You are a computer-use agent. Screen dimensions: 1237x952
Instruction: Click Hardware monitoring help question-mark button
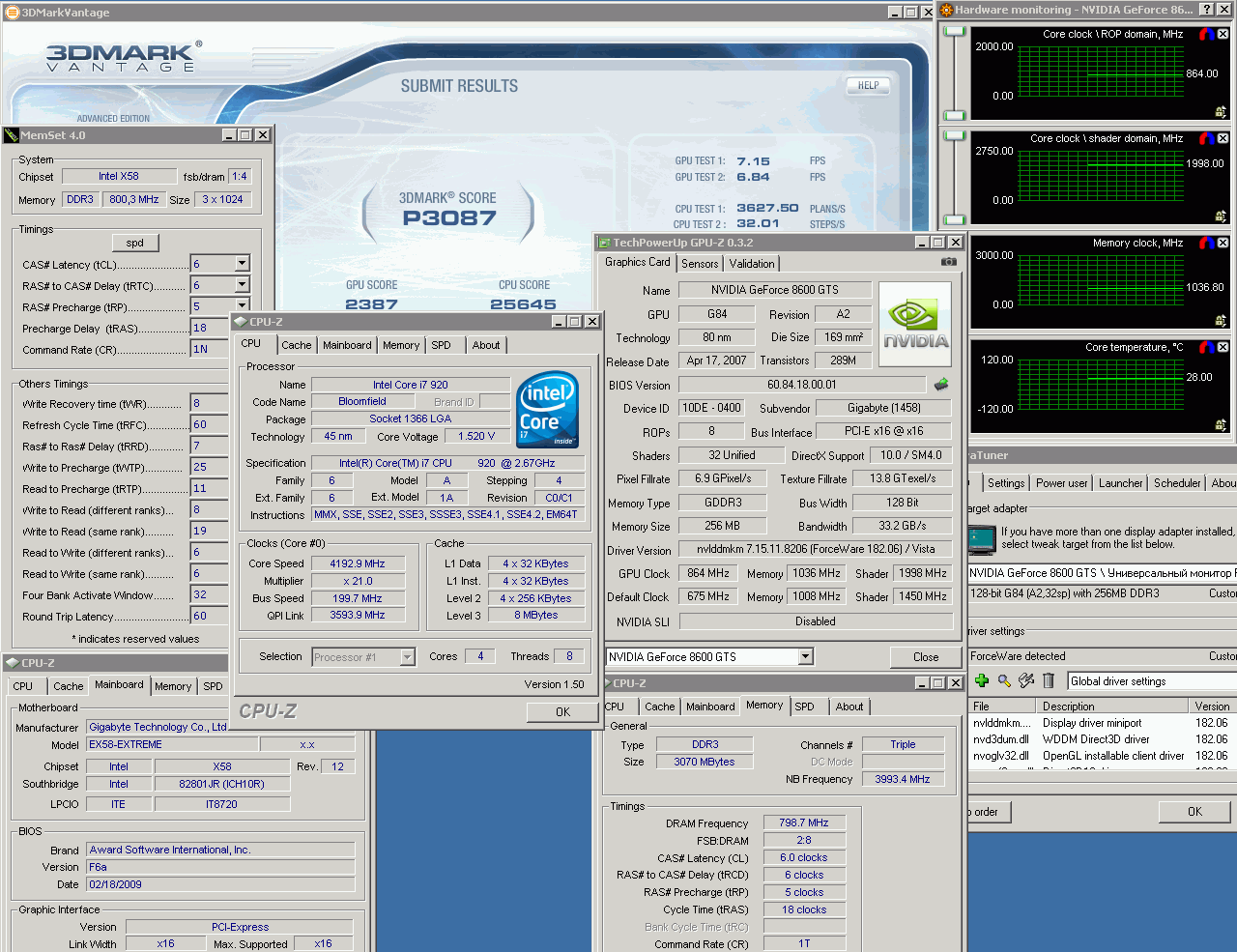[1206, 10]
